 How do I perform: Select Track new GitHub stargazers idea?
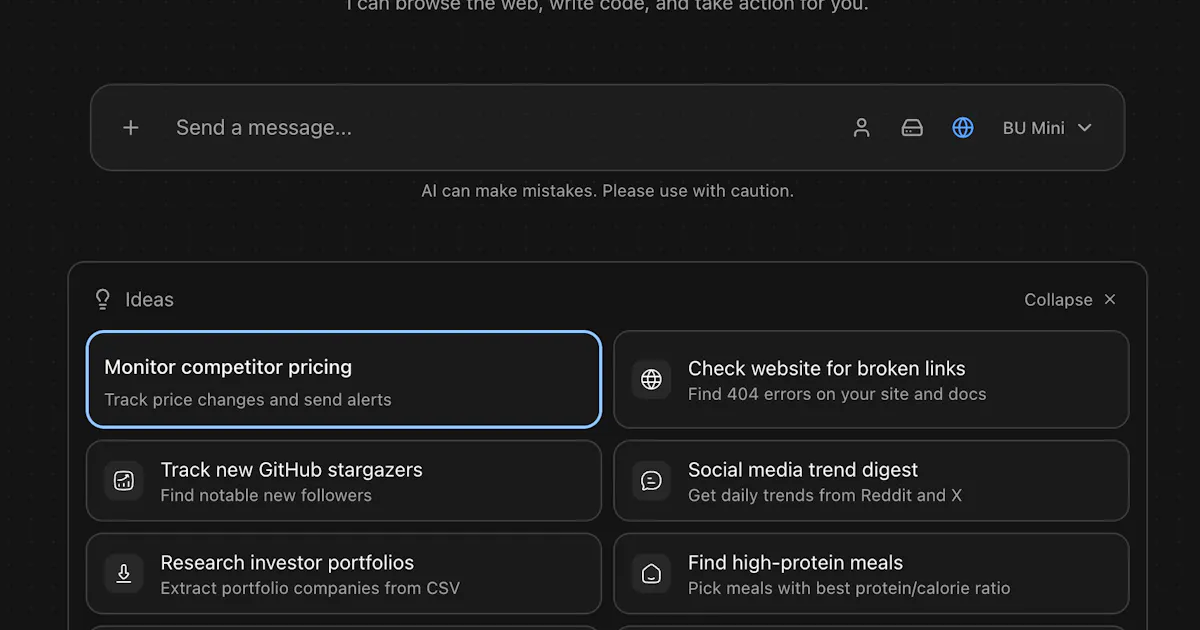pos(344,481)
